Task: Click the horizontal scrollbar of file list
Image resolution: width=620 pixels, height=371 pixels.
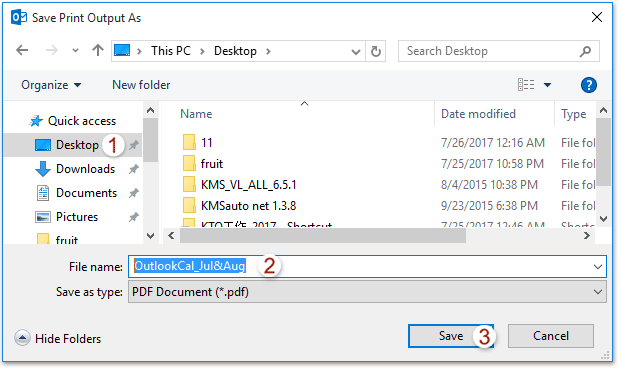Action: point(323,236)
